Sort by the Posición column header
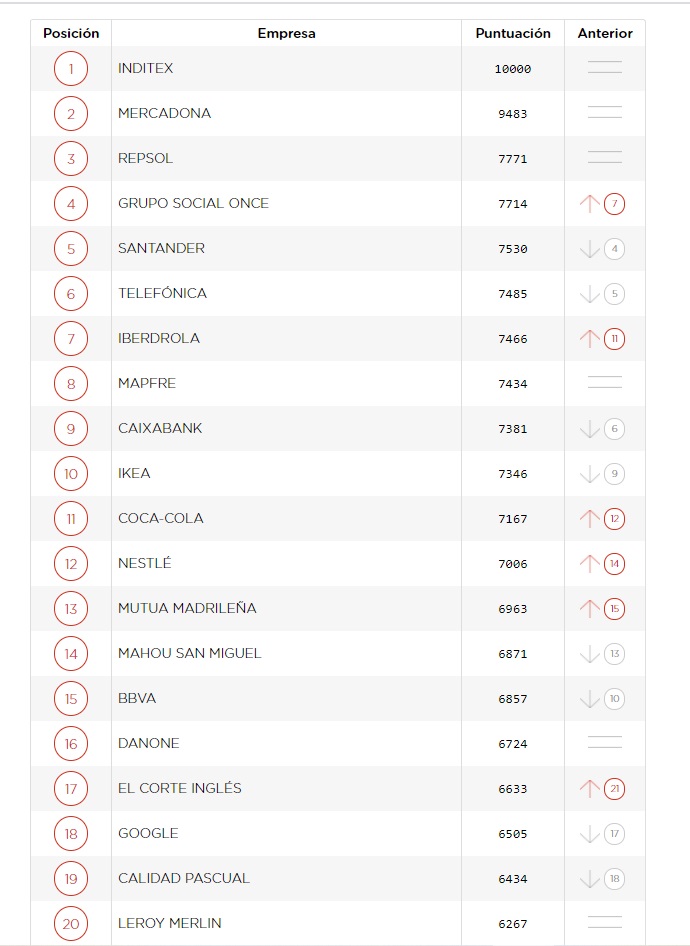Viewport: 690px width, 946px height. coord(71,33)
